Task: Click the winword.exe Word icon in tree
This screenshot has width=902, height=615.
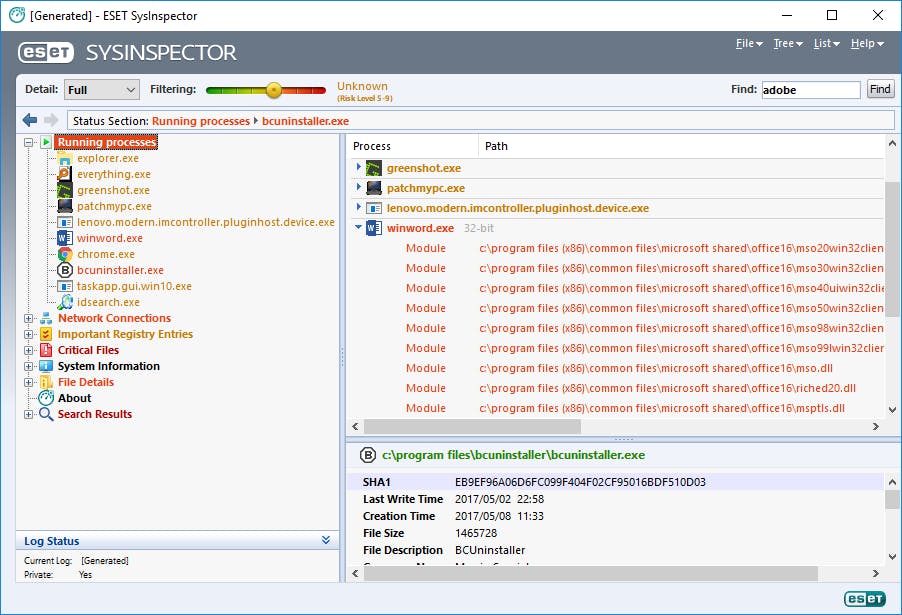Action: point(65,238)
